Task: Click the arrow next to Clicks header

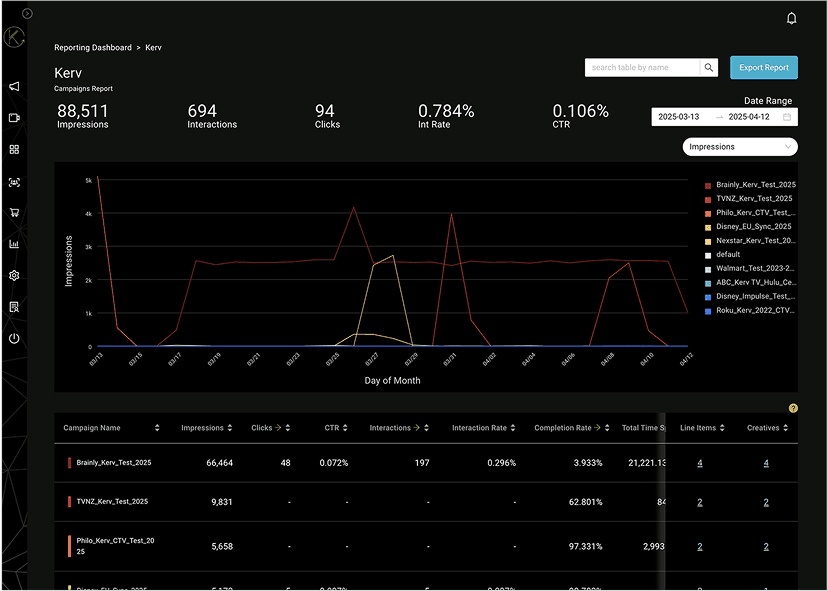Action: 278,428
